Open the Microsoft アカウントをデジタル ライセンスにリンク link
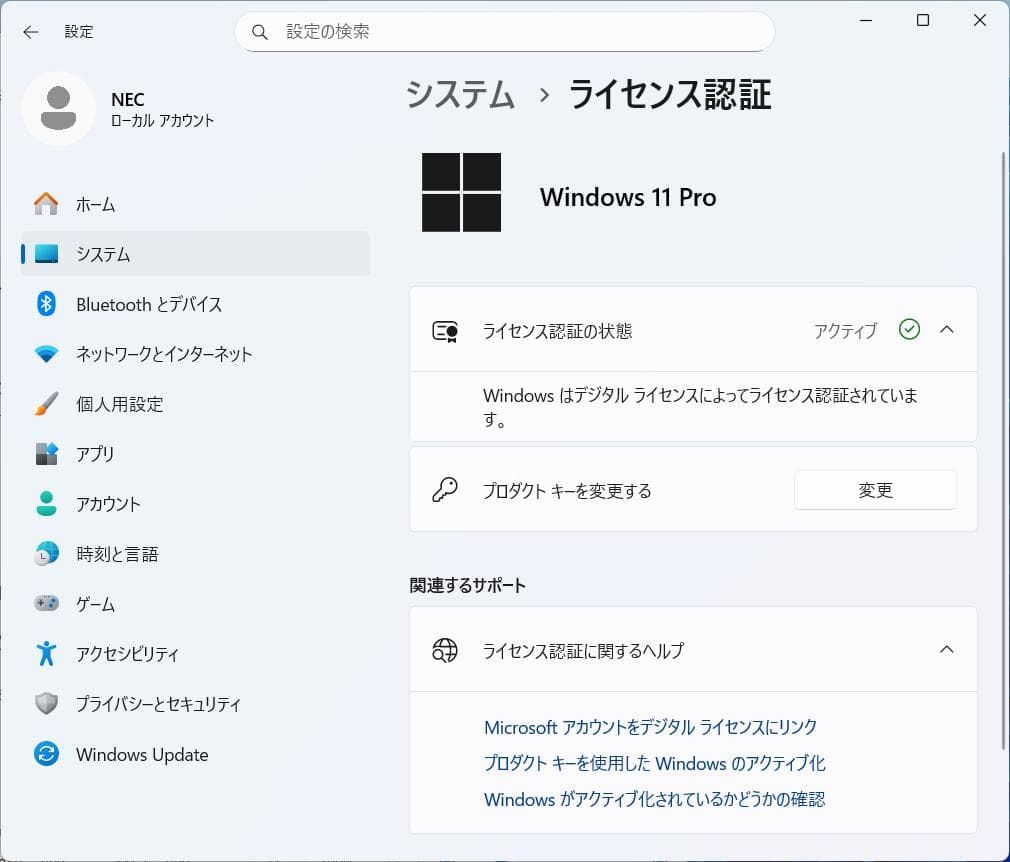This screenshot has height=862, width=1010. 651,727
